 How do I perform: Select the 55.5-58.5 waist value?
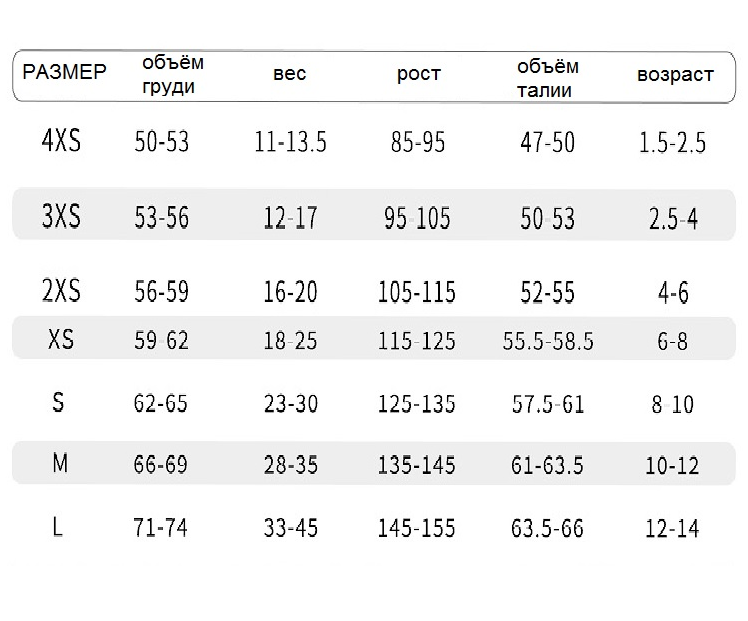coord(548,341)
